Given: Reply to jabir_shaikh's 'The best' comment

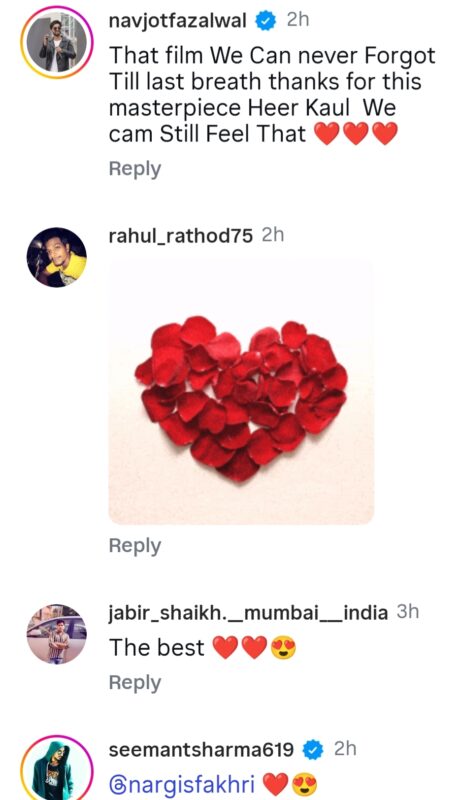Looking at the screenshot, I should 135,683.
